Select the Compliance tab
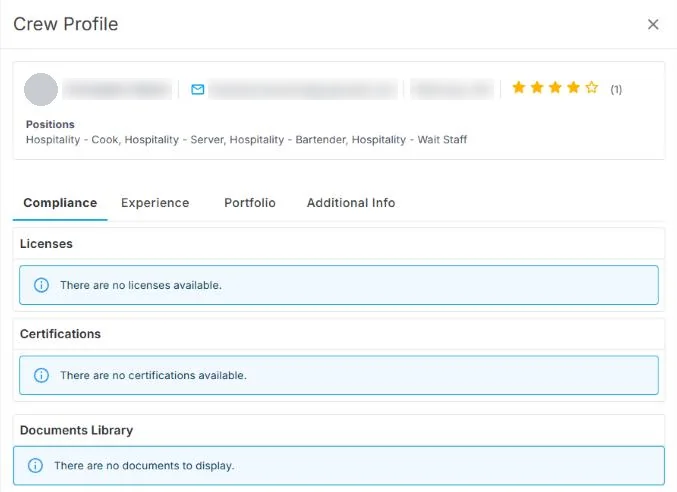 click(x=60, y=203)
